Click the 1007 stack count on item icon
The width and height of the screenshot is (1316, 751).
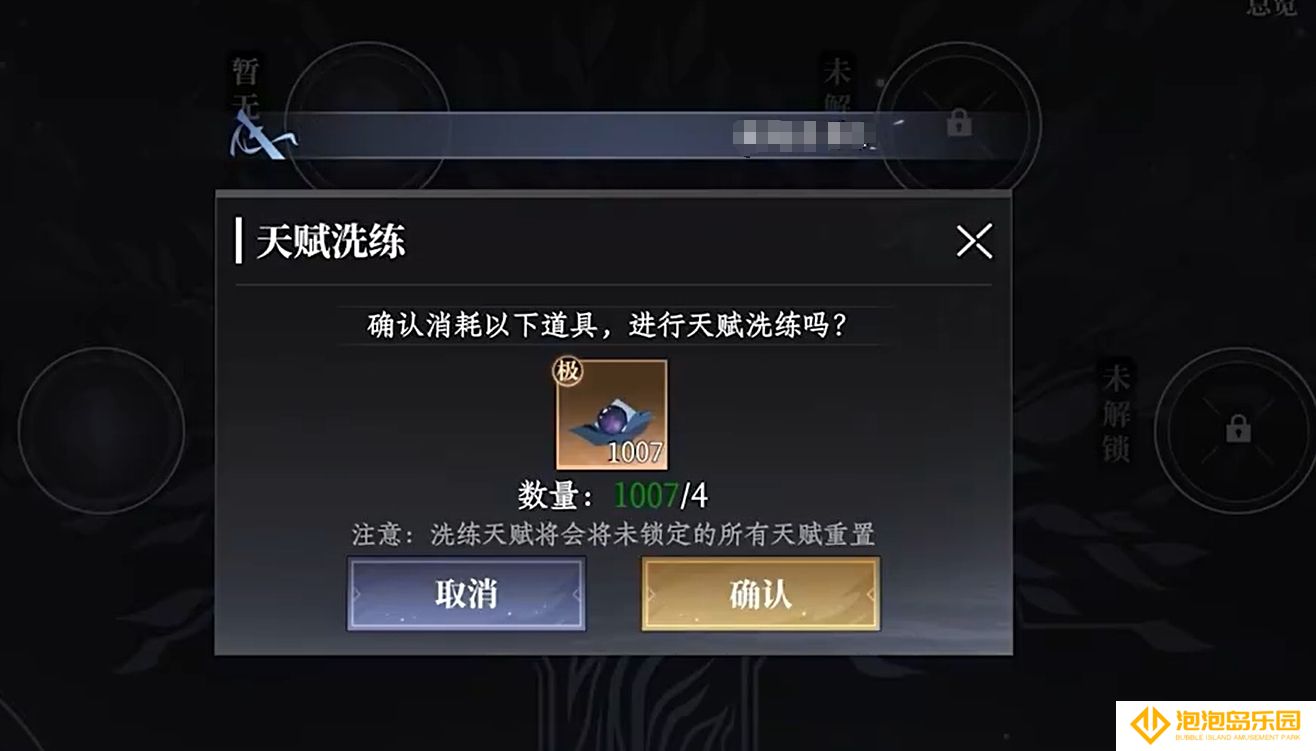(635, 452)
